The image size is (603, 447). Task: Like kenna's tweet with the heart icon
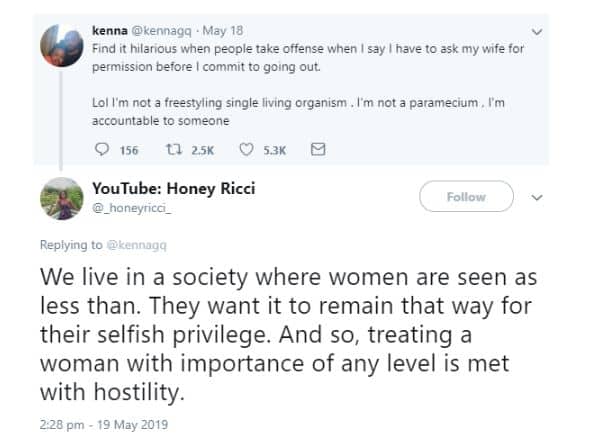pos(246,149)
